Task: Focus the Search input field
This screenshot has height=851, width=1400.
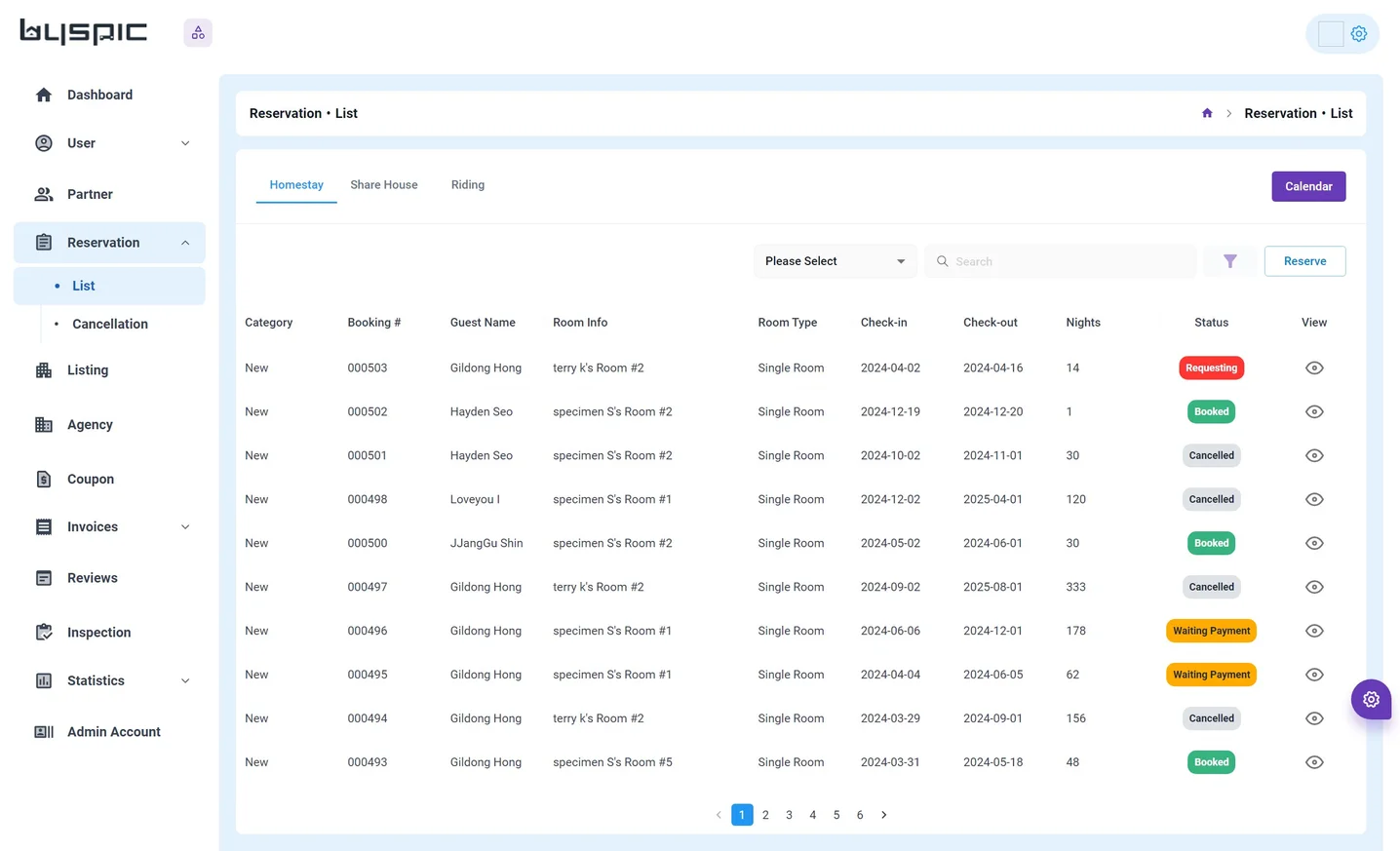Action: point(1060,261)
